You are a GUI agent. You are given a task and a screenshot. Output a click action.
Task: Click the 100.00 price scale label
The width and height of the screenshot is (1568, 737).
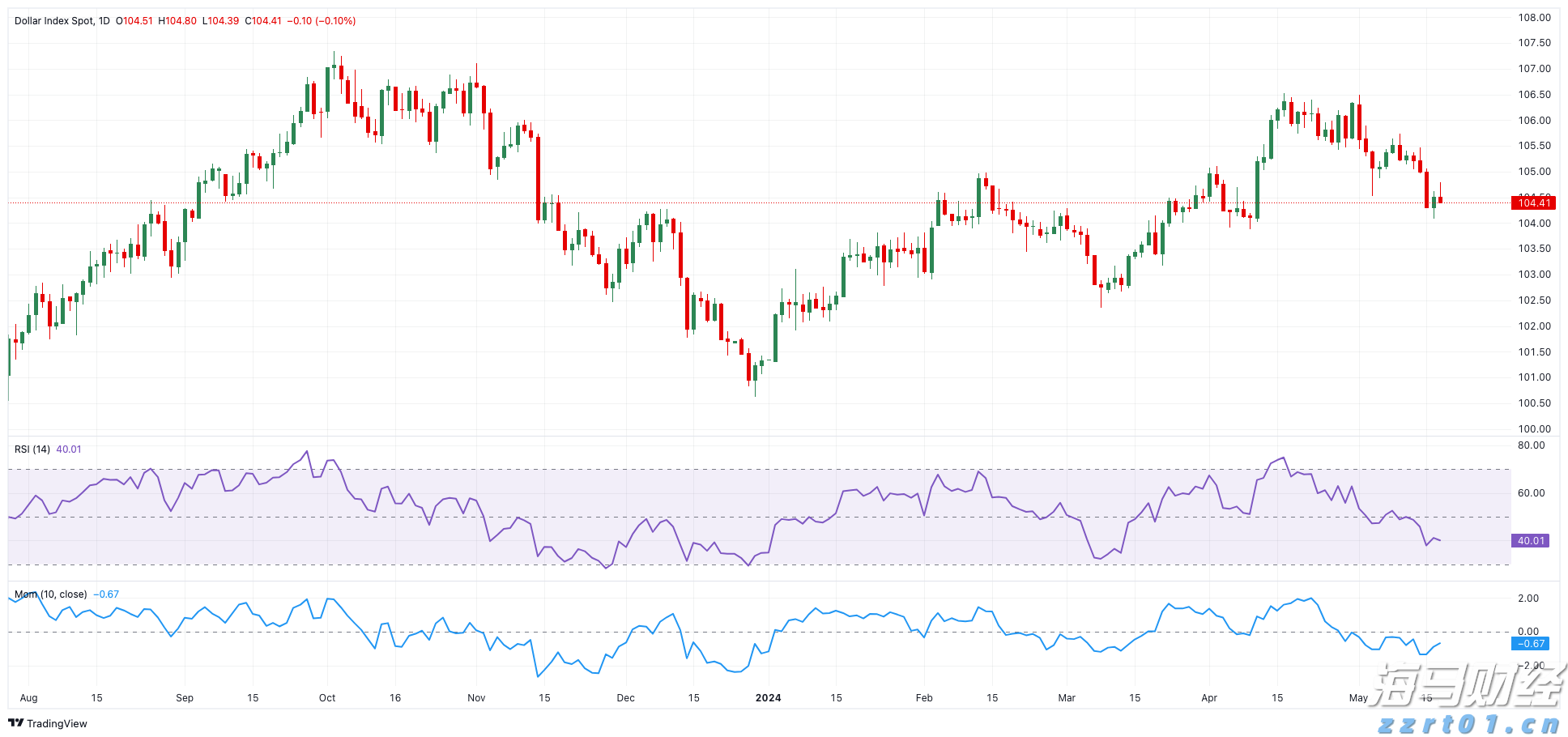tap(1534, 429)
